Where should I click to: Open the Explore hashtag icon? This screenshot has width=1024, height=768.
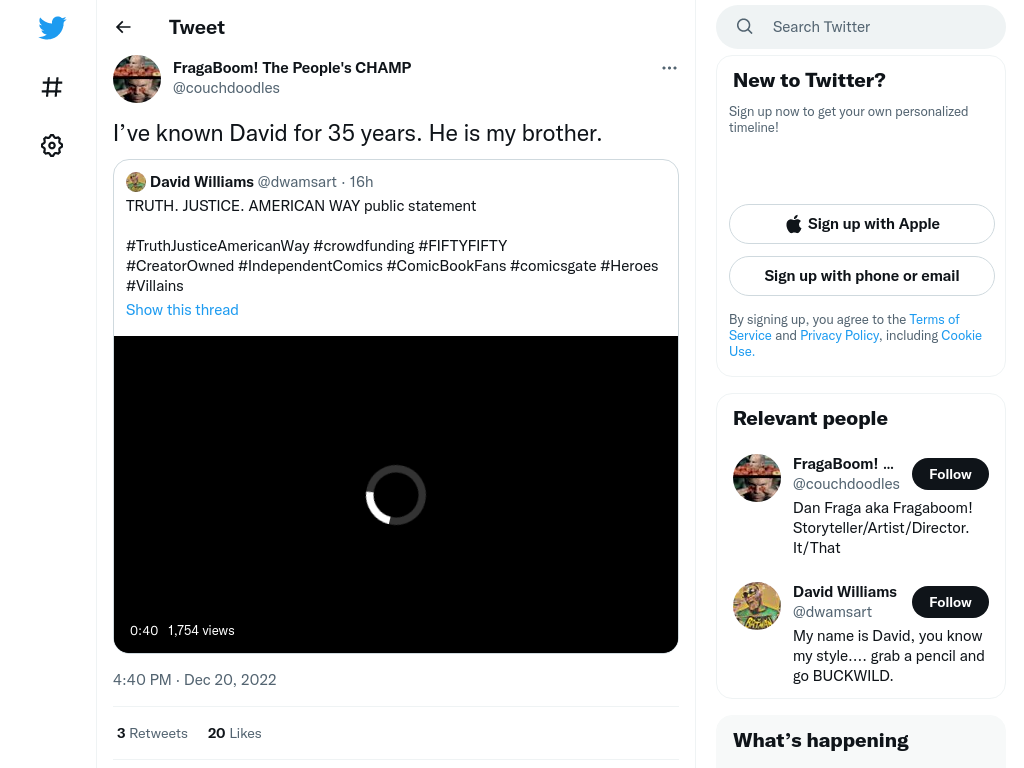click(x=52, y=87)
